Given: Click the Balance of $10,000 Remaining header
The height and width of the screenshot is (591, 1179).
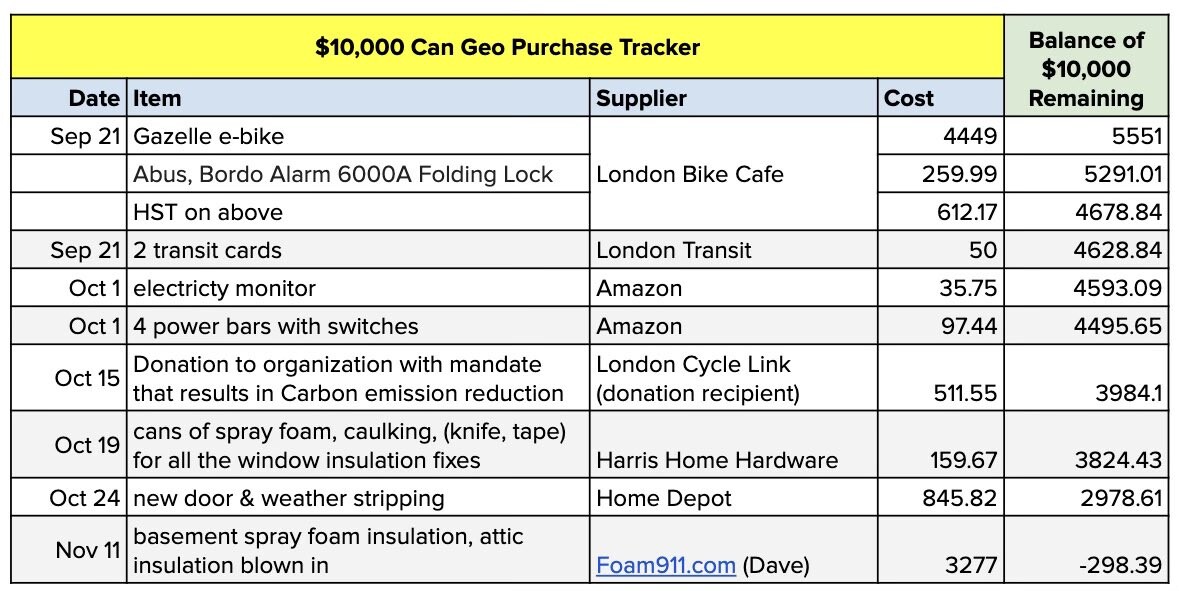Looking at the screenshot, I should [x=1086, y=69].
